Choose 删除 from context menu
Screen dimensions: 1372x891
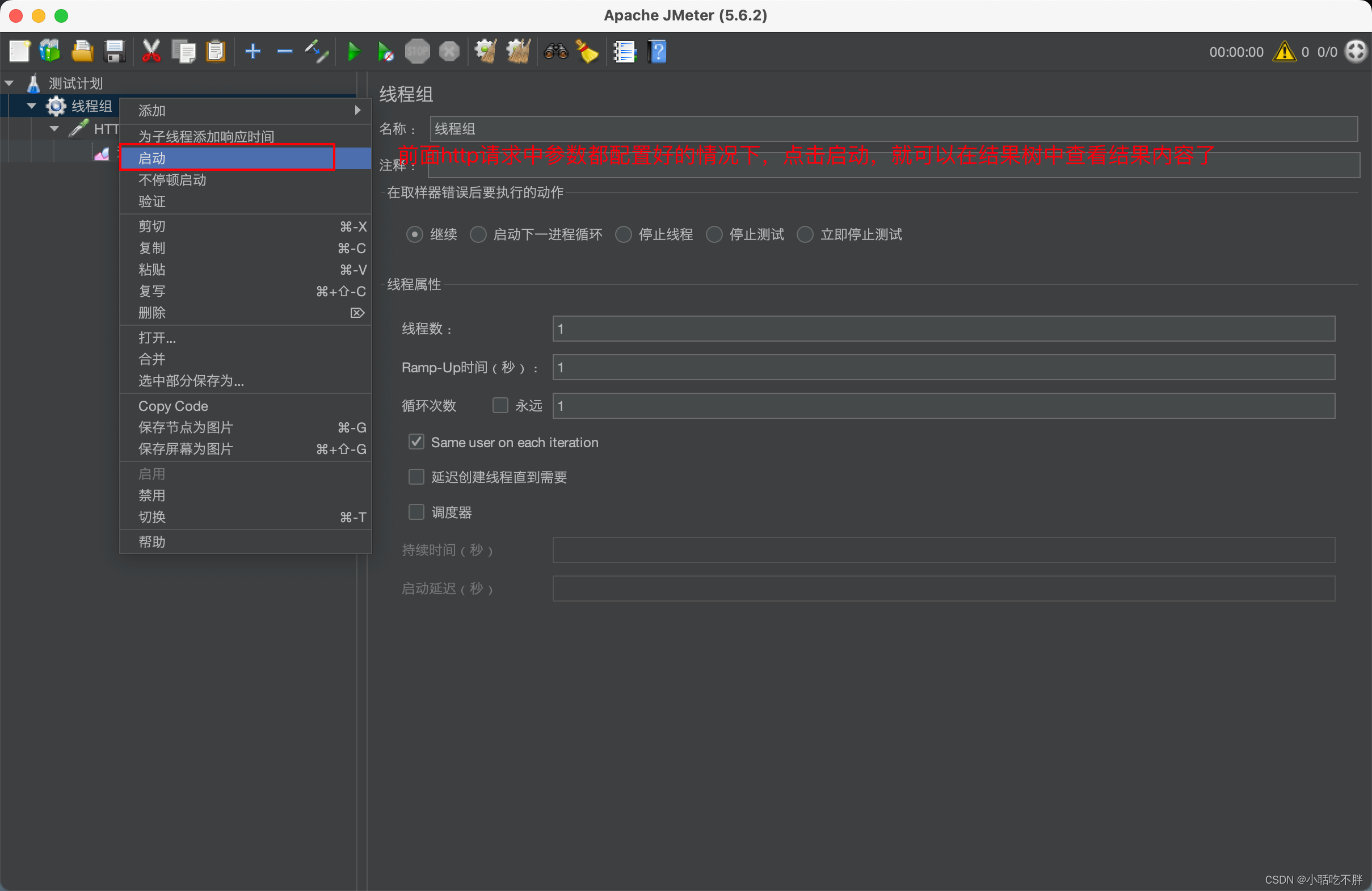(245, 313)
